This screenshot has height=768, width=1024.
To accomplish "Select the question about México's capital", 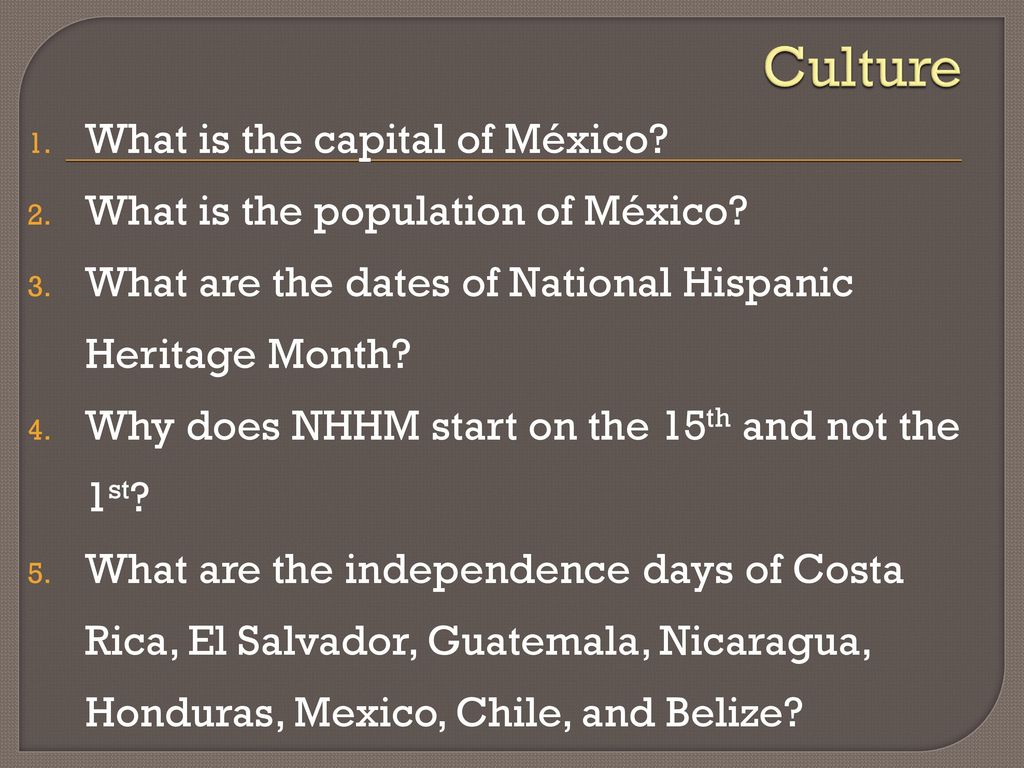I will click(377, 139).
